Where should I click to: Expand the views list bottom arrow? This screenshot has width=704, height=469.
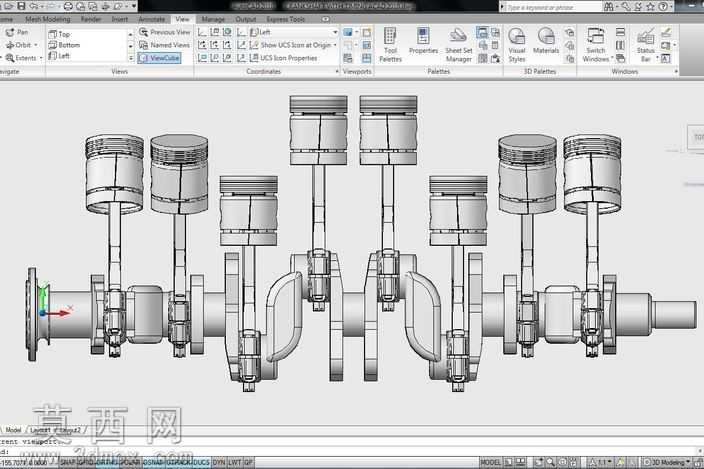coord(131,58)
